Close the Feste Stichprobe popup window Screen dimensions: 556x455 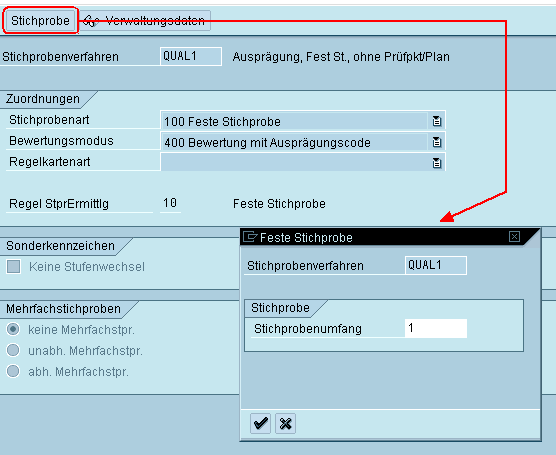514,237
